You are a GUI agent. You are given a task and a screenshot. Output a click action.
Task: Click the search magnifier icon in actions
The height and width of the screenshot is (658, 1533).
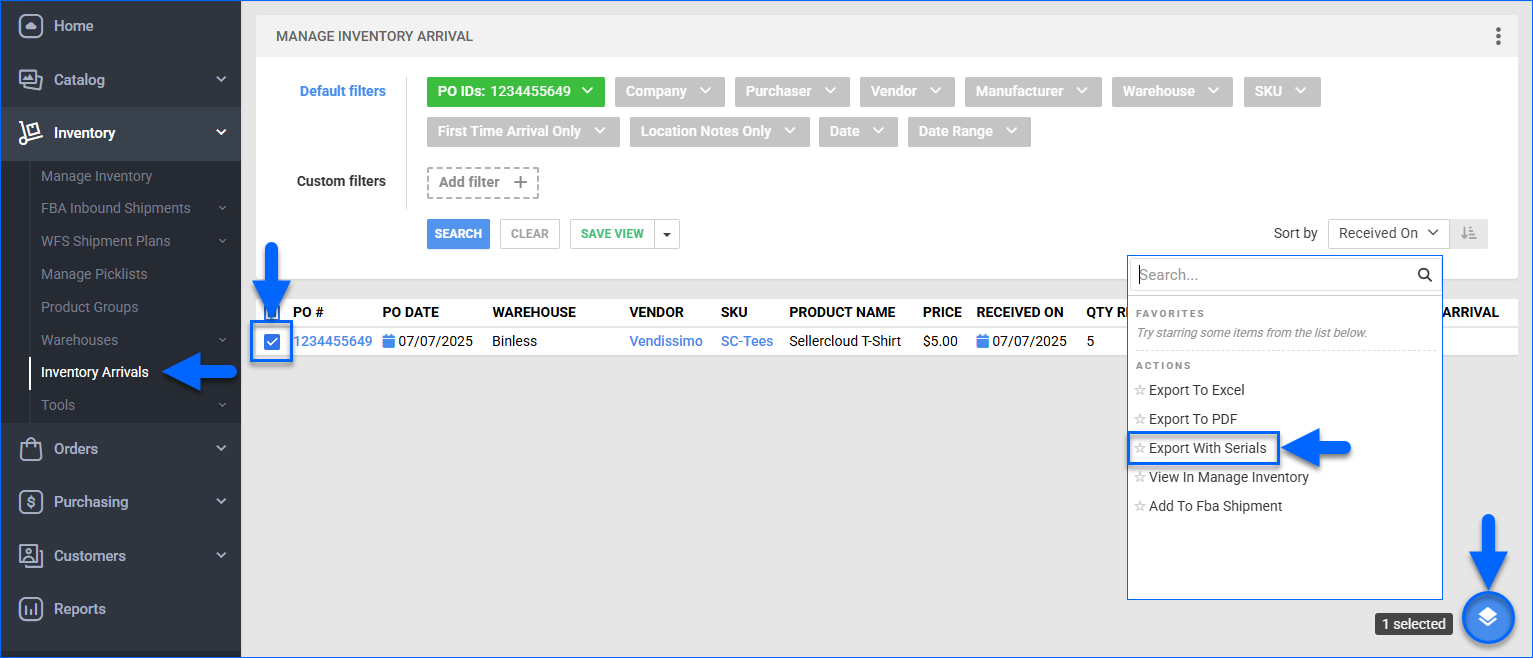tap(1424, 275)
